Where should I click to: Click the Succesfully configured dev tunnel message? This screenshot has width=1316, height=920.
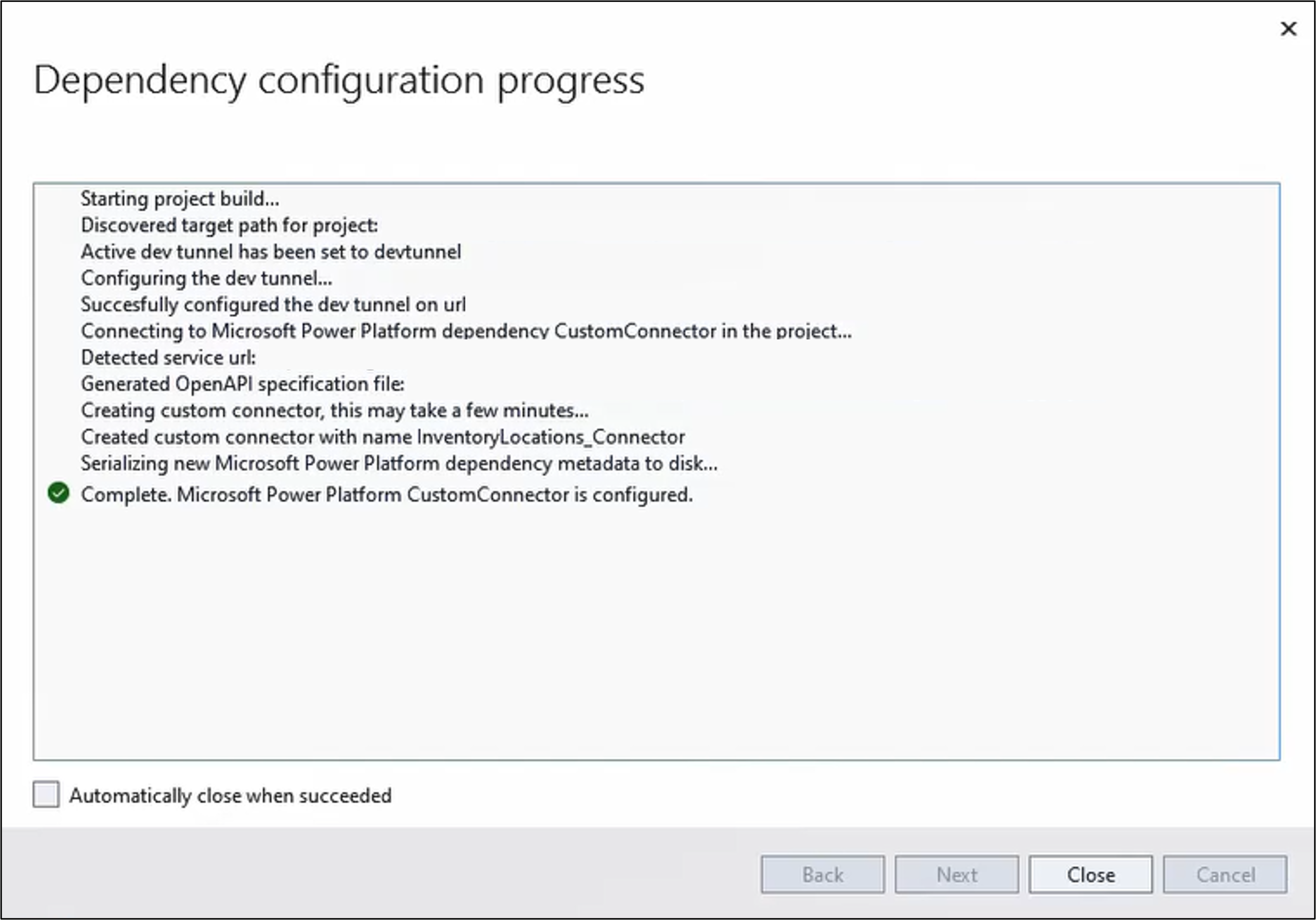(274, 304)
